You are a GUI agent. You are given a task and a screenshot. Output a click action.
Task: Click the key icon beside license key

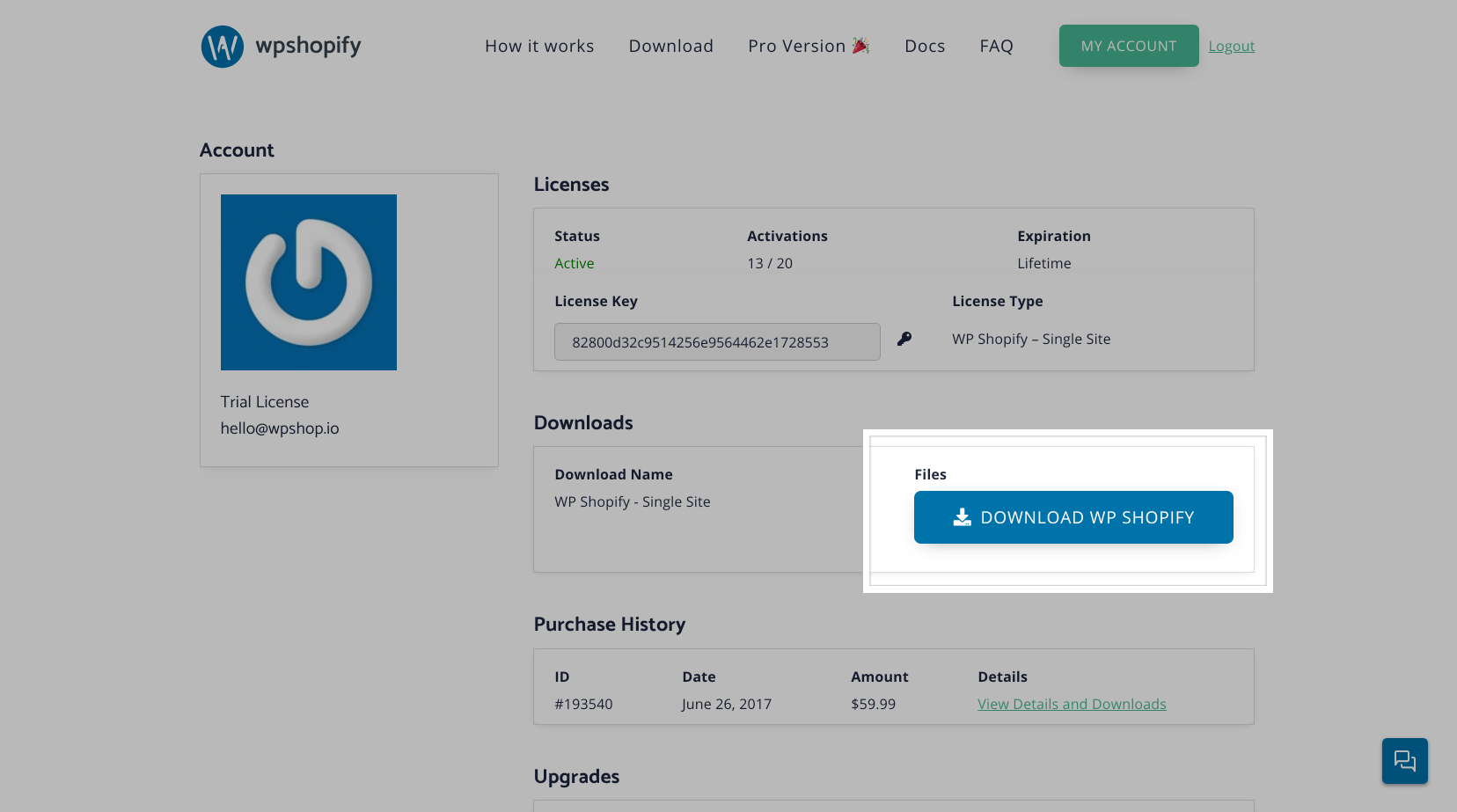[904, 339]
